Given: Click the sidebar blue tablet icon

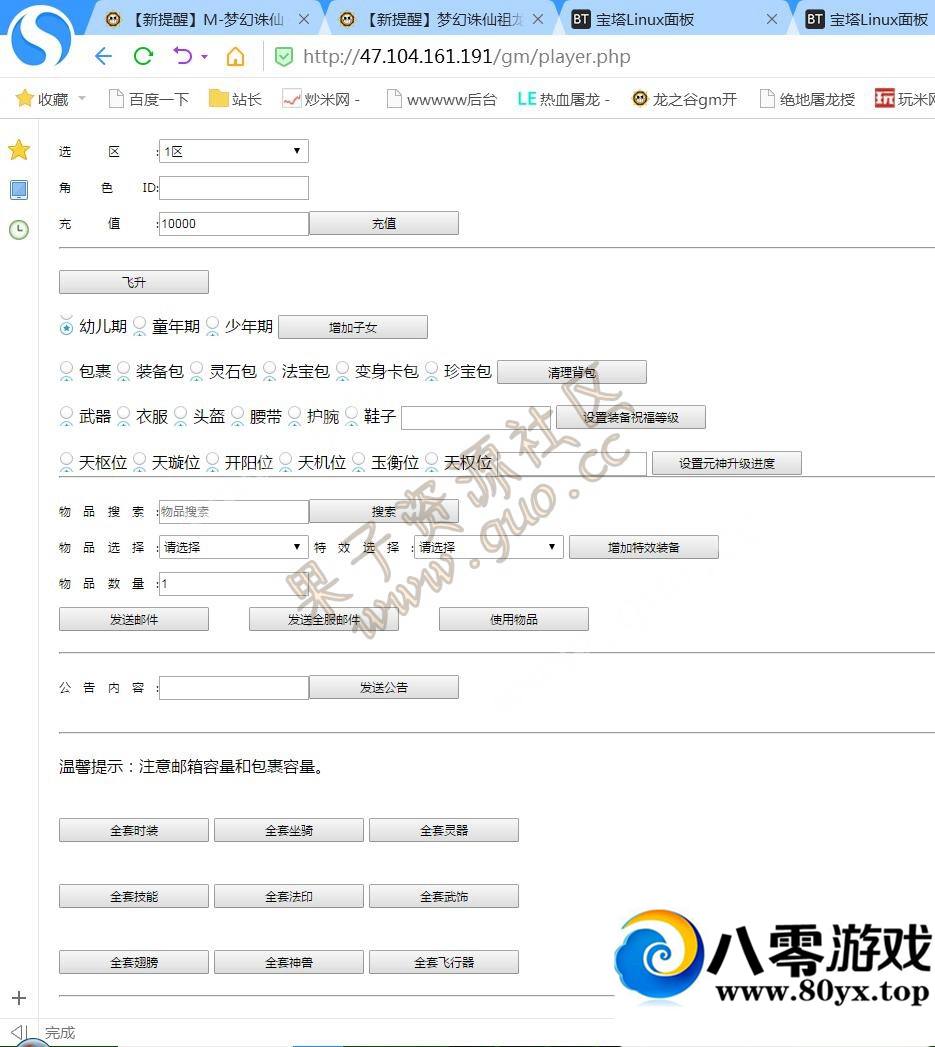Looking at the screenshot, I should pos(19,190).
